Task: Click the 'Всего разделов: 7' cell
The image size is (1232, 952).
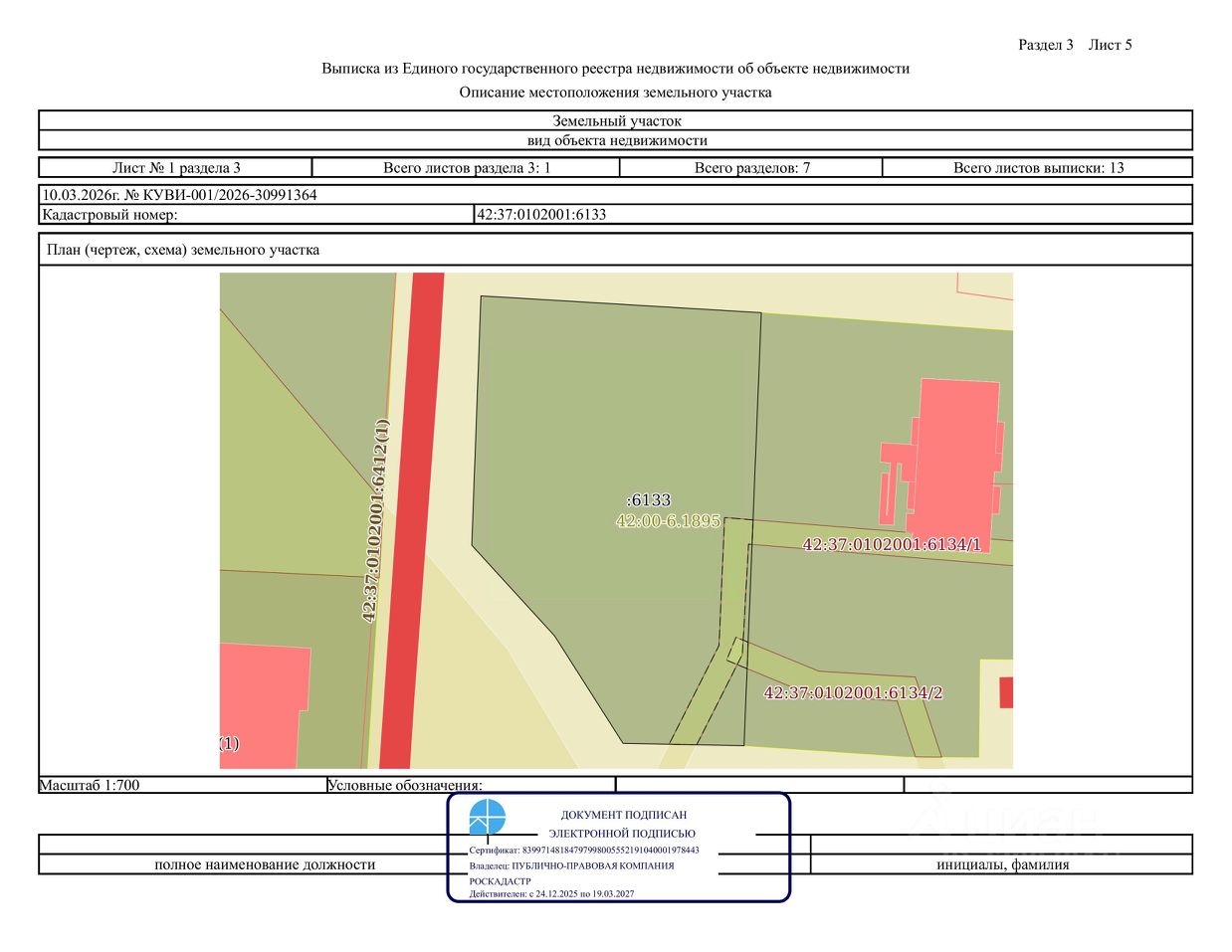Action: click(x=751, y=167)
